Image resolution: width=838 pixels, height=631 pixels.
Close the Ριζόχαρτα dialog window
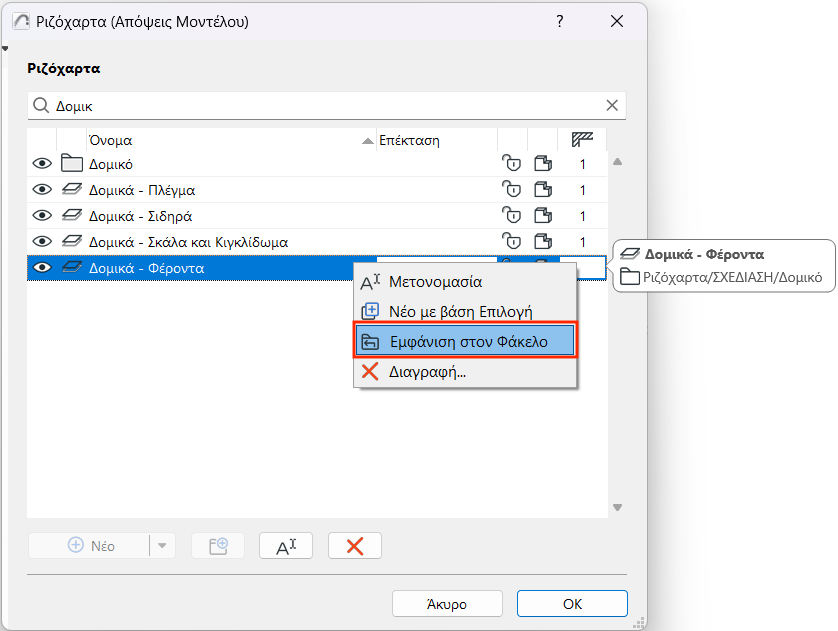[x=617, y=21]
